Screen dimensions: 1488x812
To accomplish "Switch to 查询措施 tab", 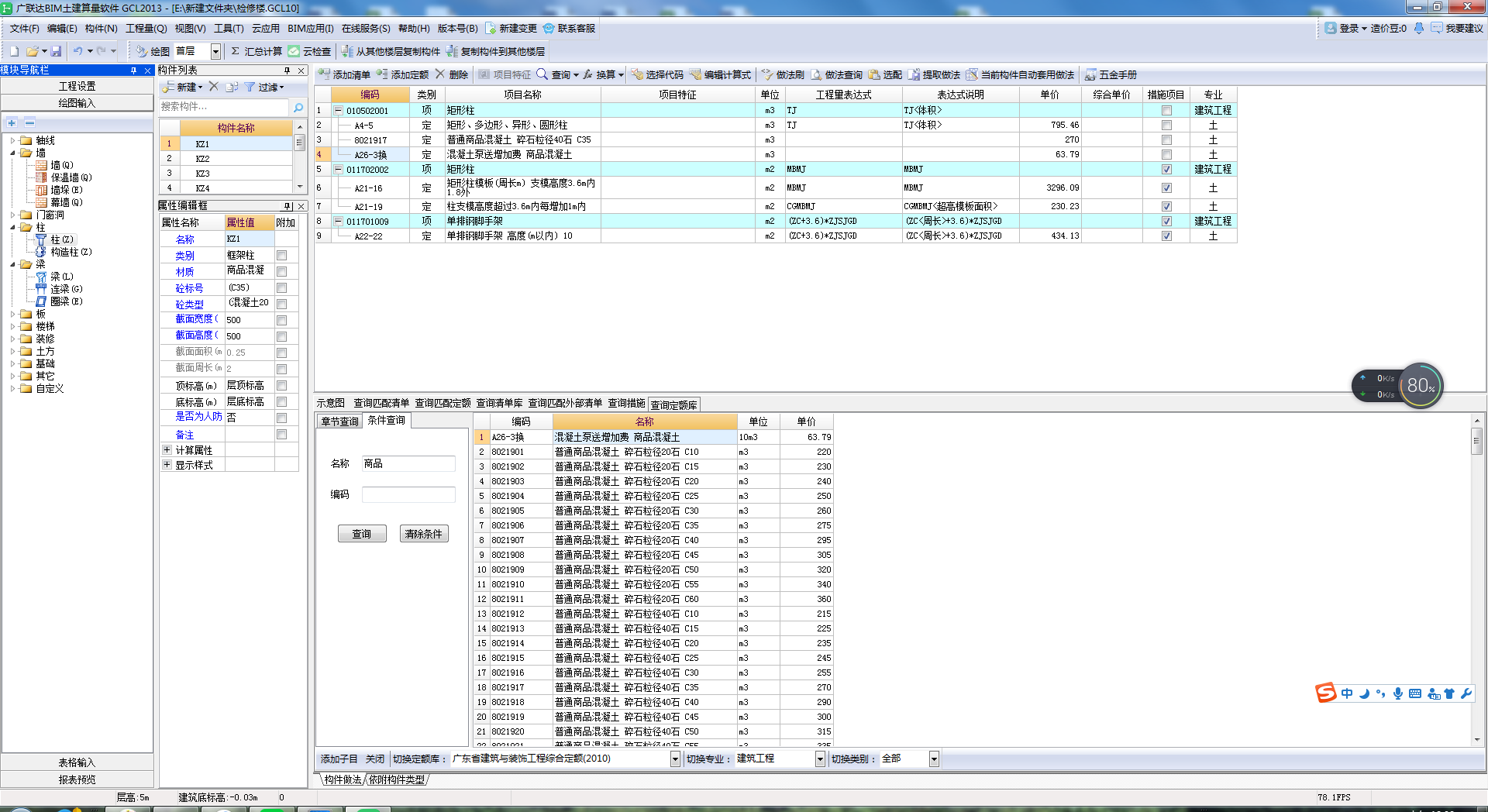I will click(626, 403).
